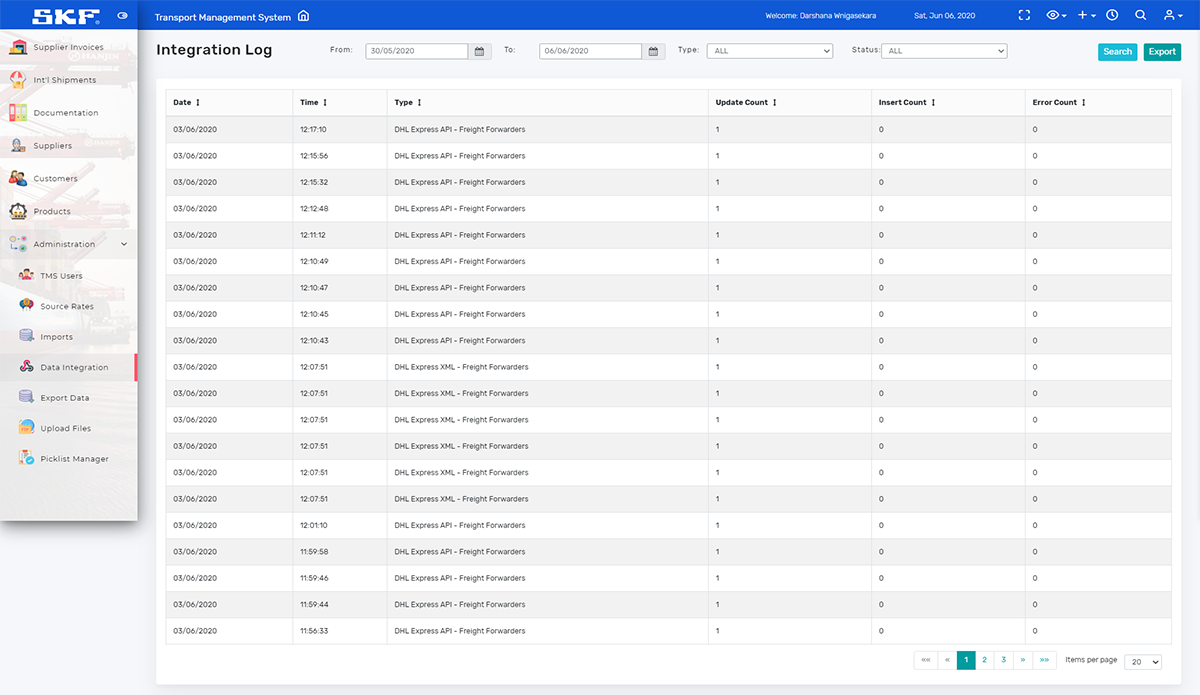Open the eye view options in header
The image size is (1200, 695).
(x=1055, y=16)
